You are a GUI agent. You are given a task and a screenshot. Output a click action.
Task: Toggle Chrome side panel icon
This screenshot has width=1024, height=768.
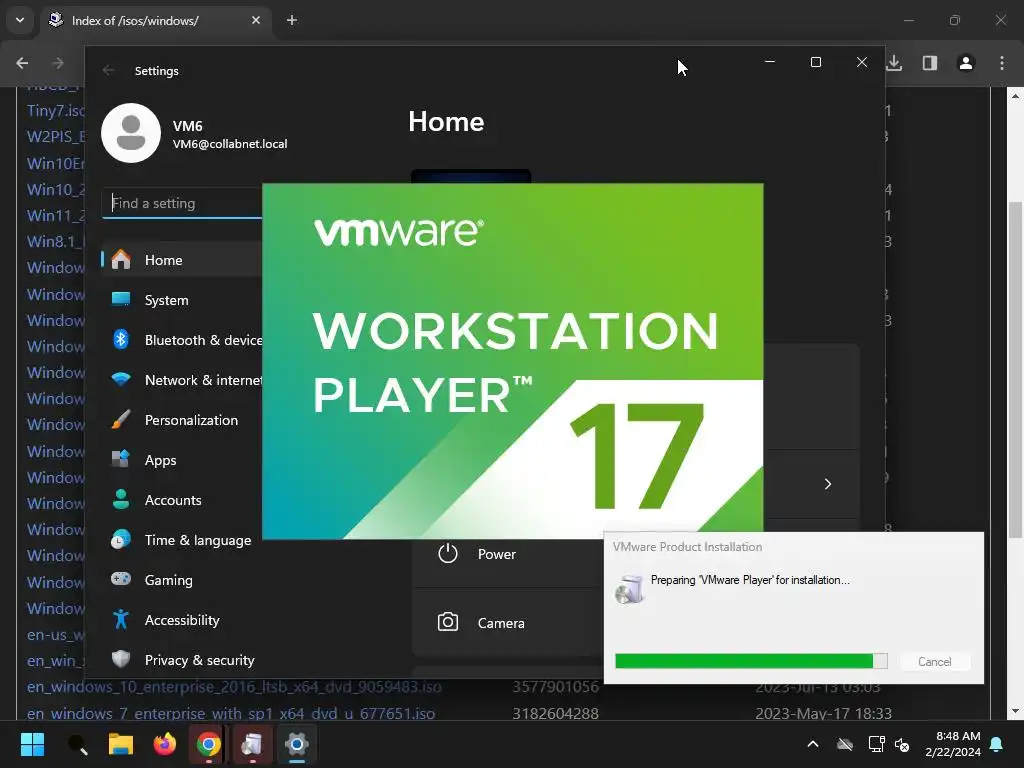pos(930,63)
